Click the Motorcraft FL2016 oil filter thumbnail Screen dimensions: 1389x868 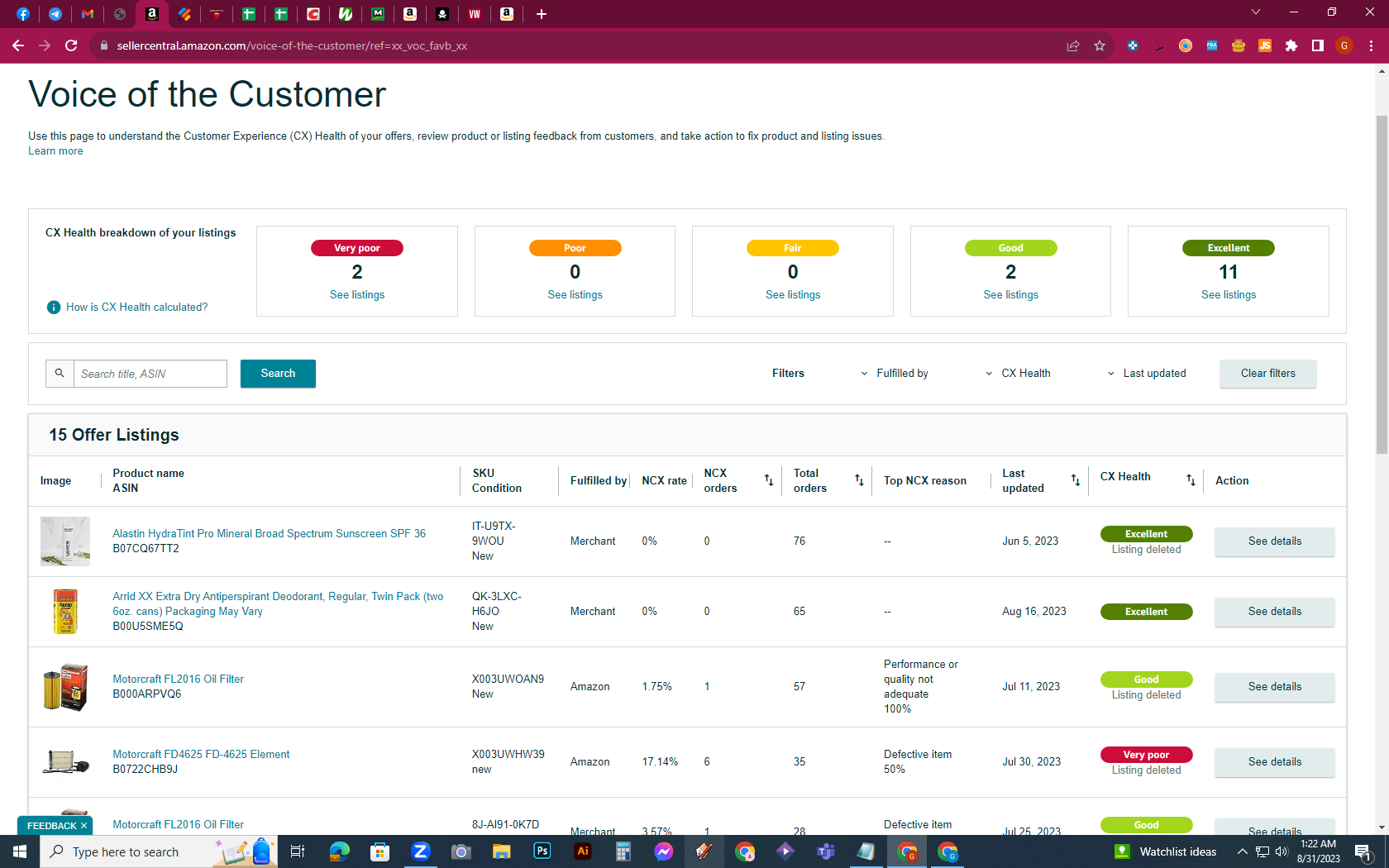tap(65, 687)
